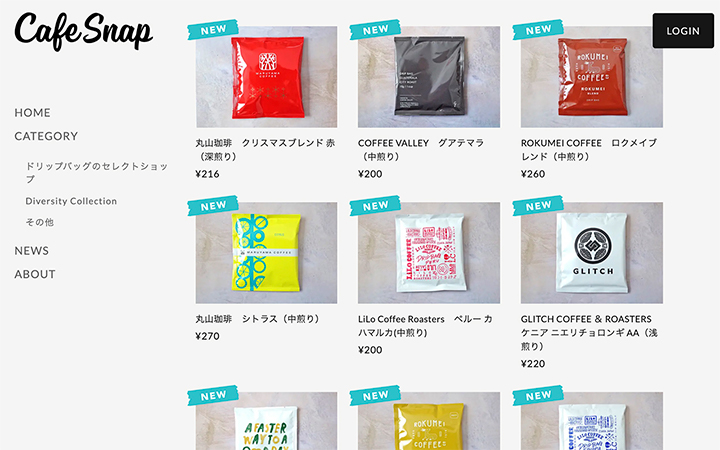Select the その他 category
This screenshot has height=450, width=720.
(39, 222)
